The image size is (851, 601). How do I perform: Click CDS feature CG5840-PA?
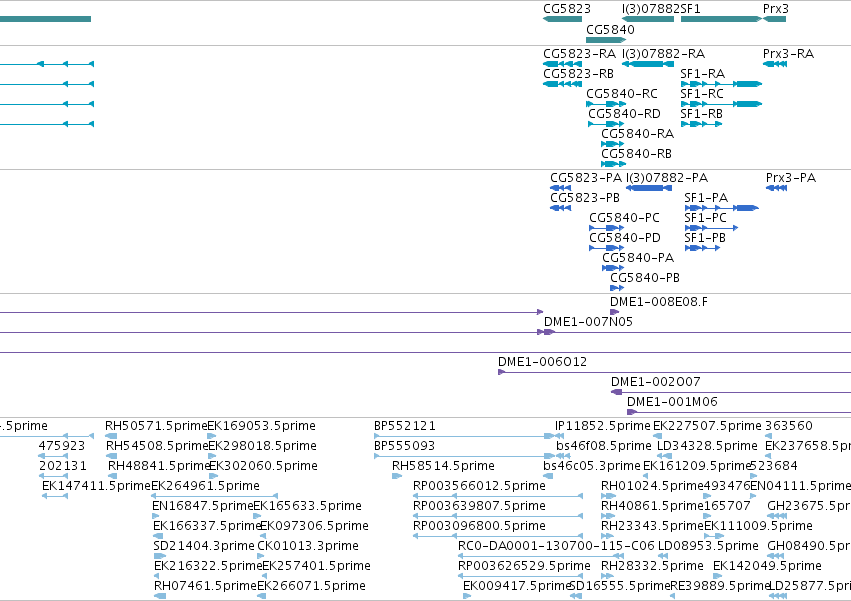(613, 268)
